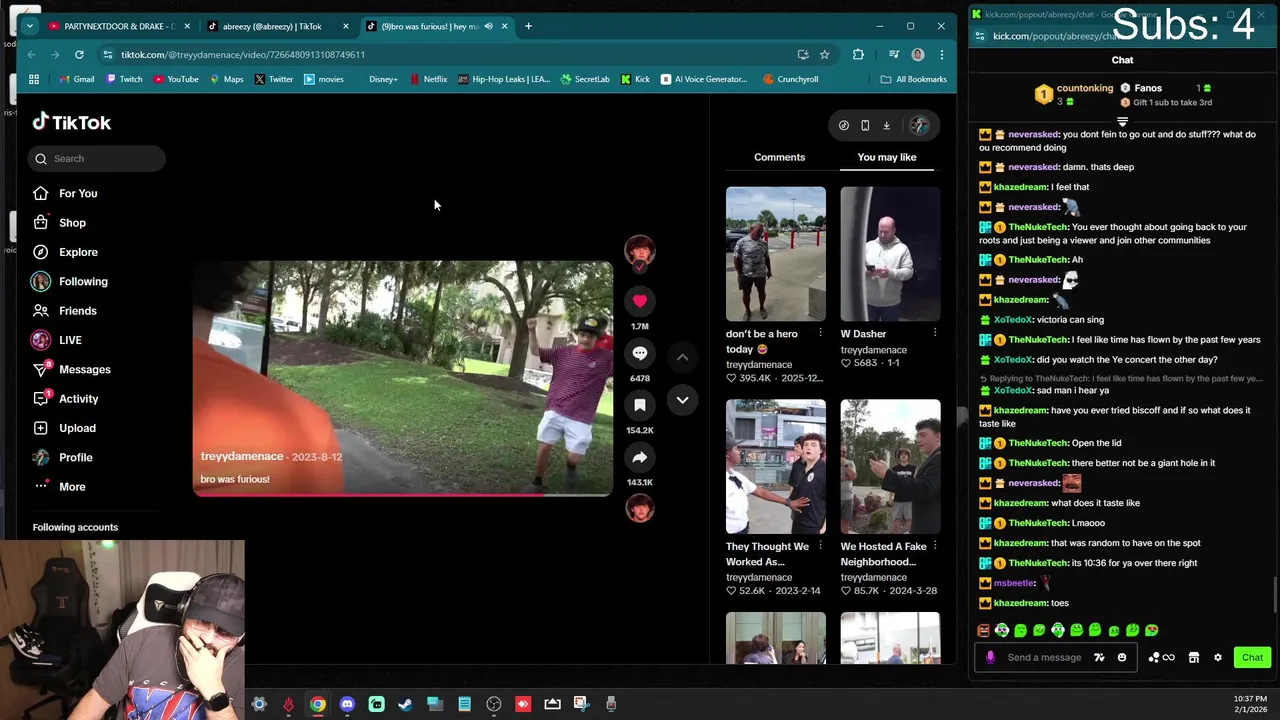Open the Netflix bookmark
The image size is (1280, 720).
tap(428, 79)
